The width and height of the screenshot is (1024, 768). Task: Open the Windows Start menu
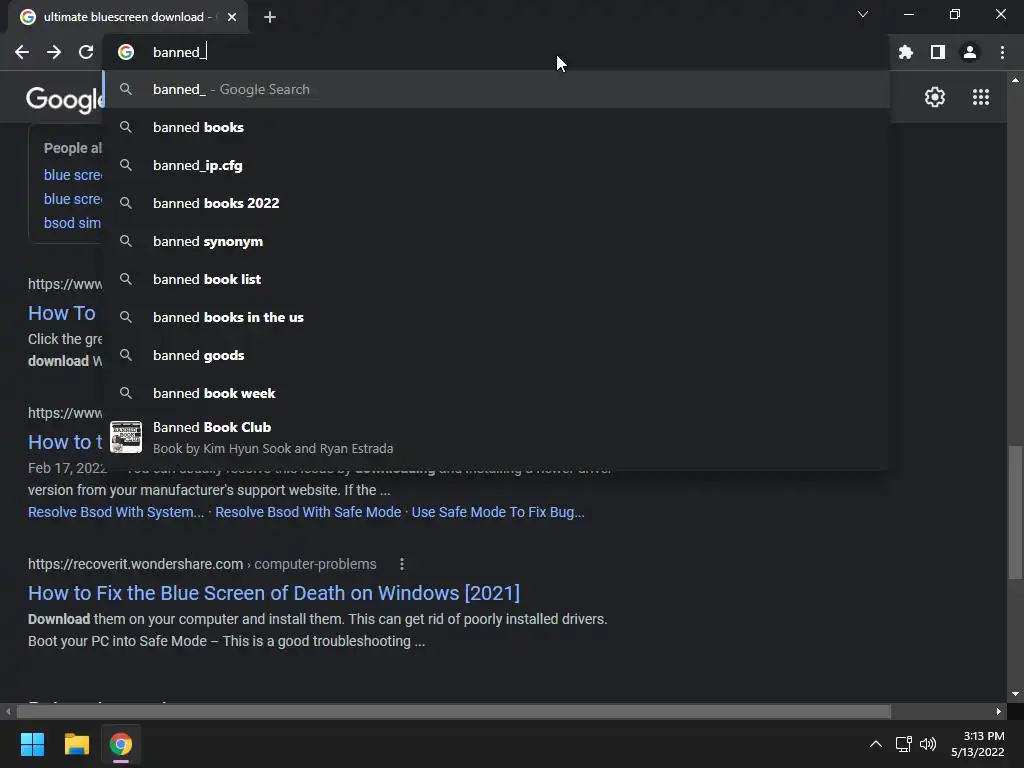click(32, 744)
